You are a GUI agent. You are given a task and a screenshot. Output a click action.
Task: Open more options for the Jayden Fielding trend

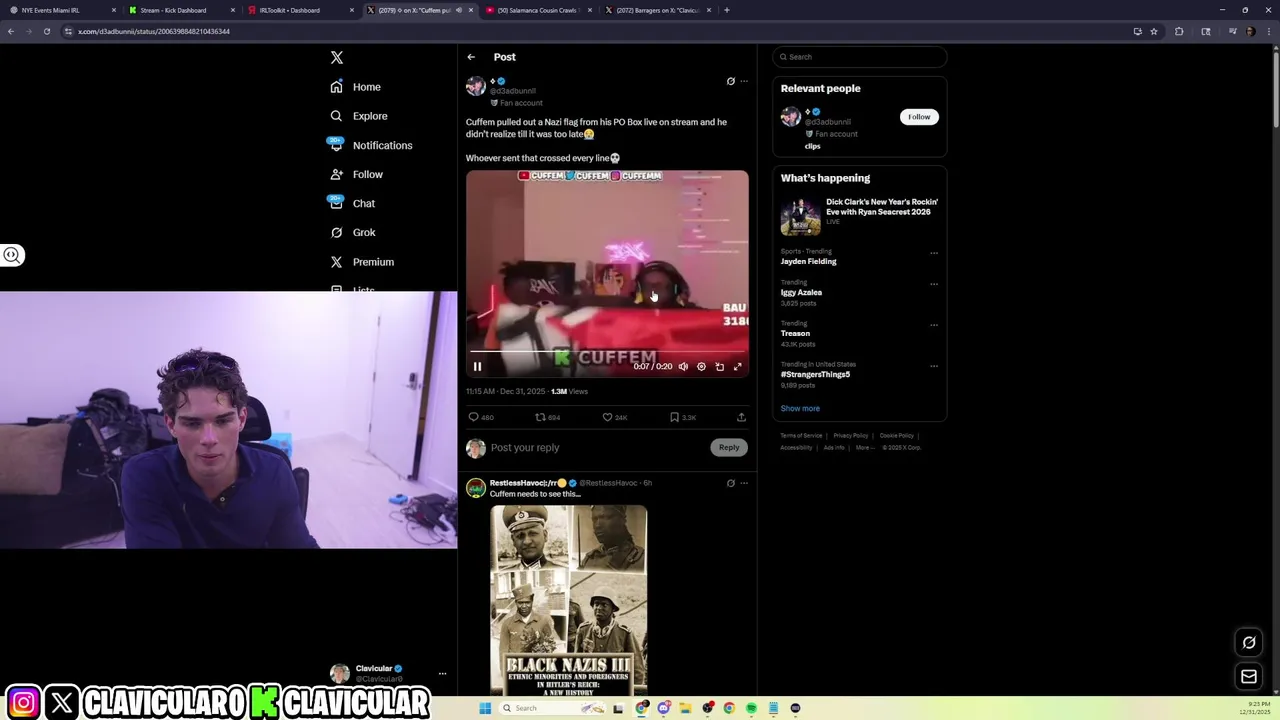pos(934,253)
